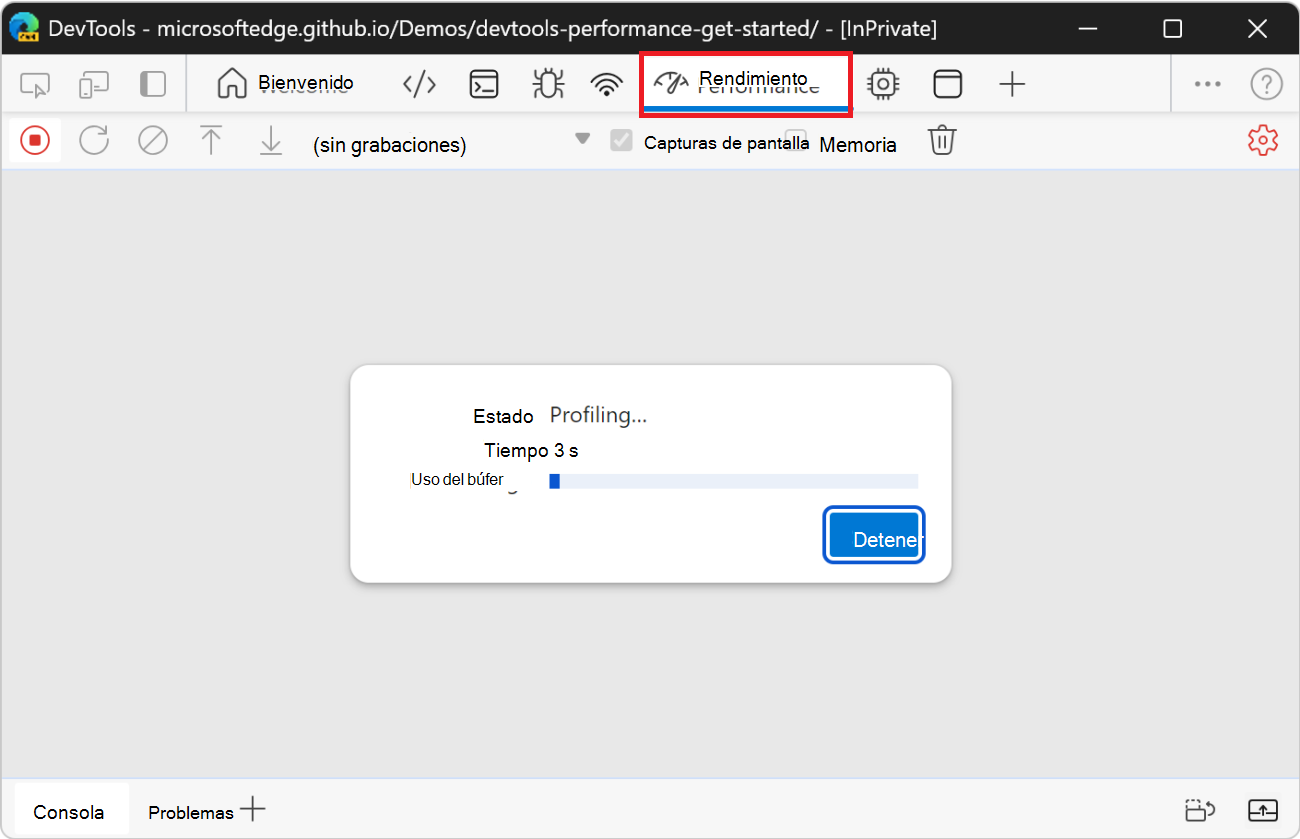Image resolution: width=1300 pixels, height=839 pixels.
Task: Switch to the Problemas drawer tab
Action: pos(190,813)
